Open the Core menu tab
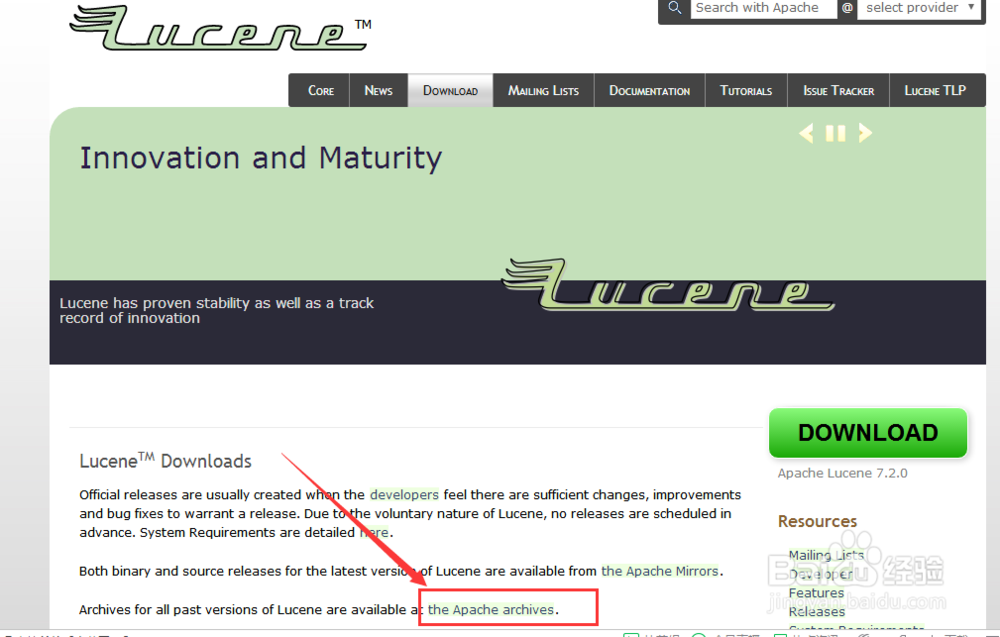 tap(320, 91)
